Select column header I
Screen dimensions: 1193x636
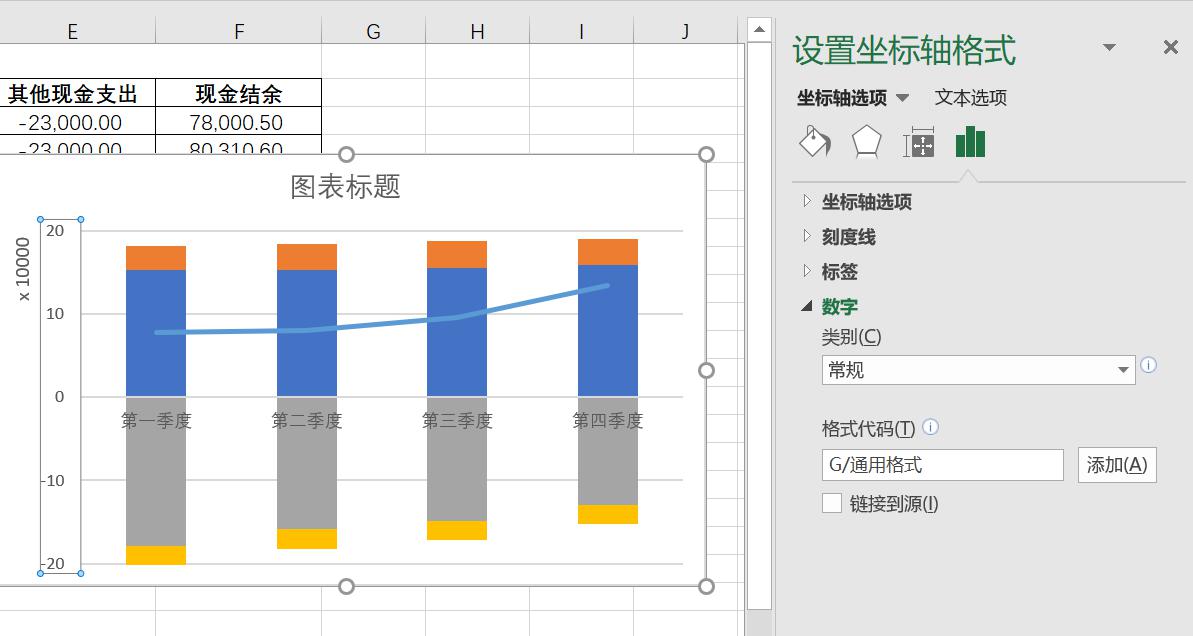[x=581, y=31]
